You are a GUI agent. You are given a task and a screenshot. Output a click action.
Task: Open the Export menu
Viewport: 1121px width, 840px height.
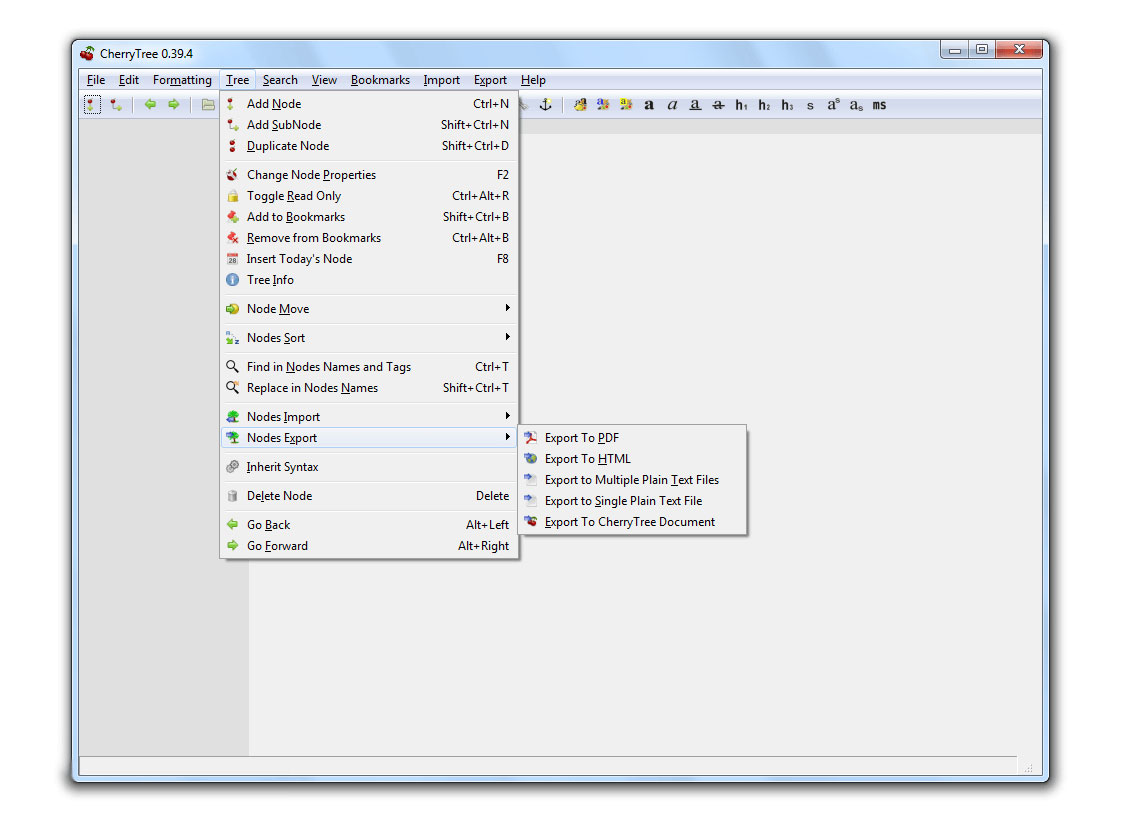coord(490,80)
